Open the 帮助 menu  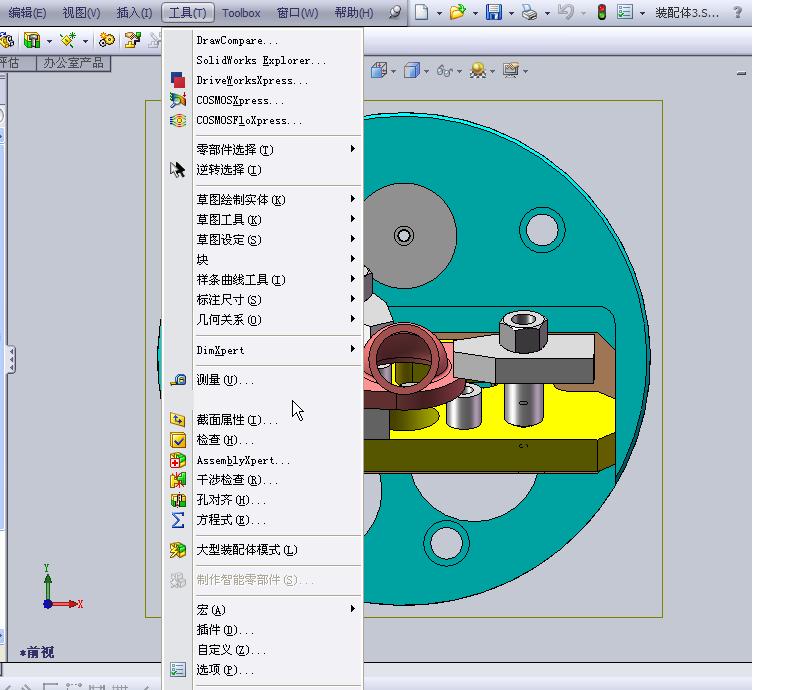click(x=354, y=13)
